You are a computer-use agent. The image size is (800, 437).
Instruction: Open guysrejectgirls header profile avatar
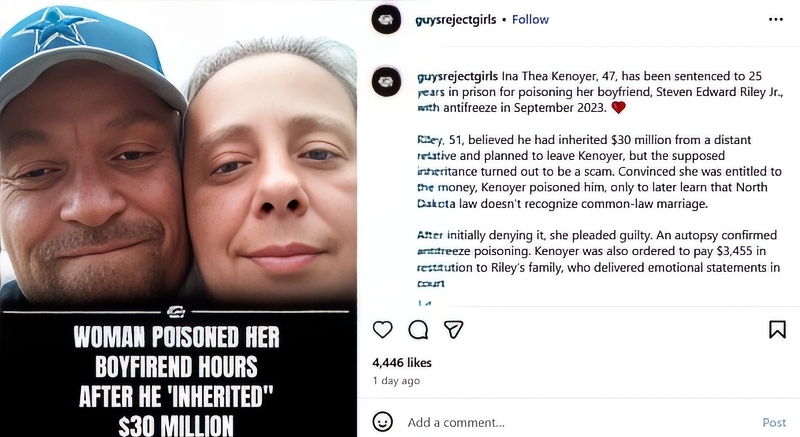(386, 19)
